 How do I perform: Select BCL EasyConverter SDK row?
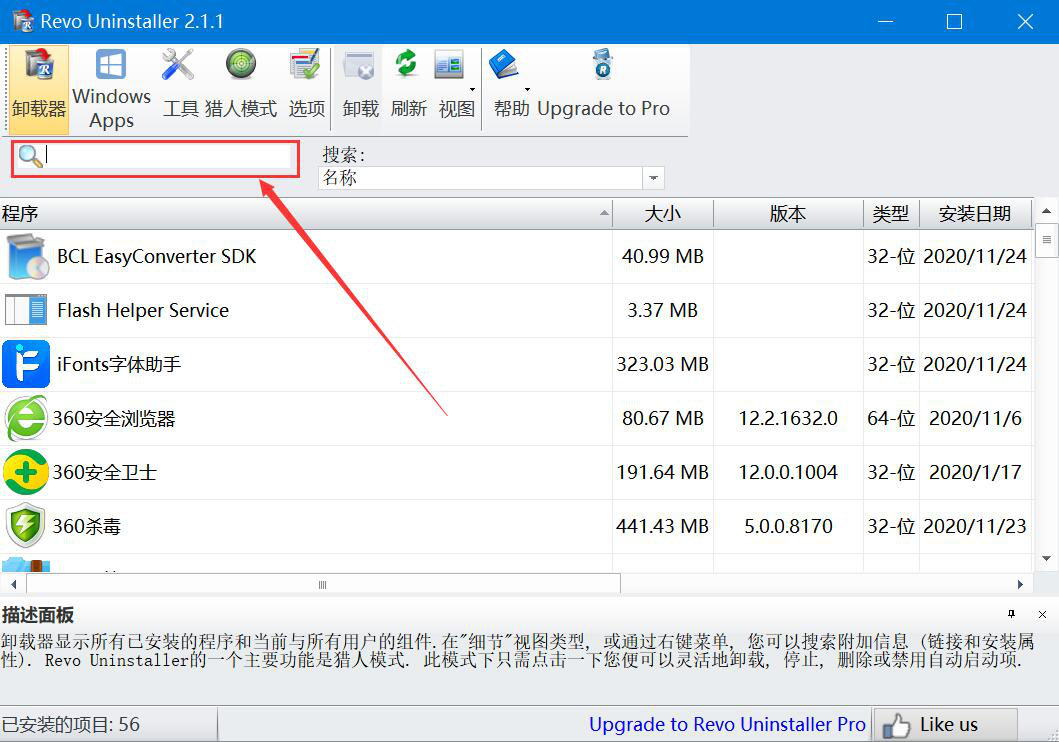pos(516,257)
